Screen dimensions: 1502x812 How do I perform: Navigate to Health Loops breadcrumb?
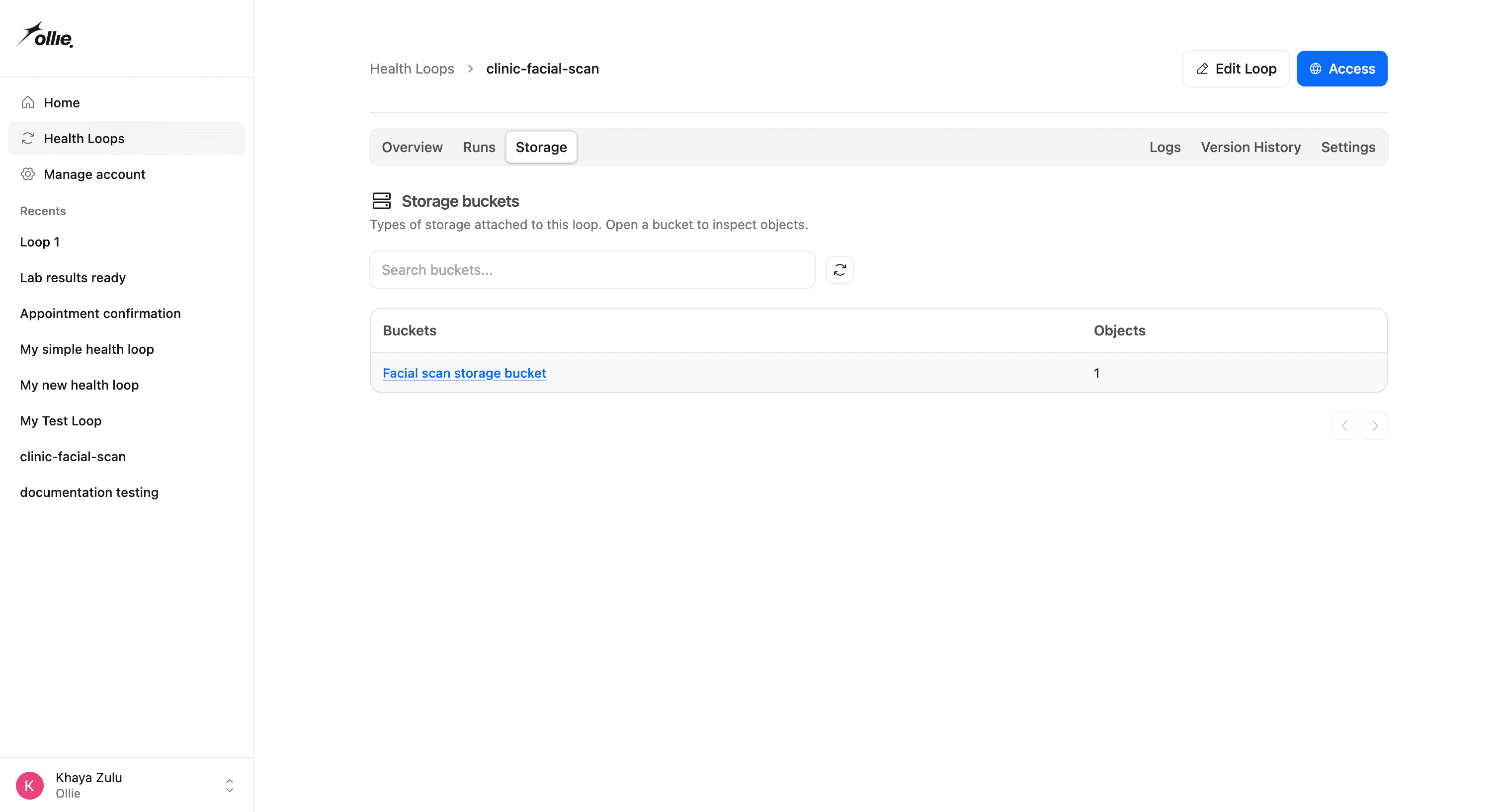[412, 69]
